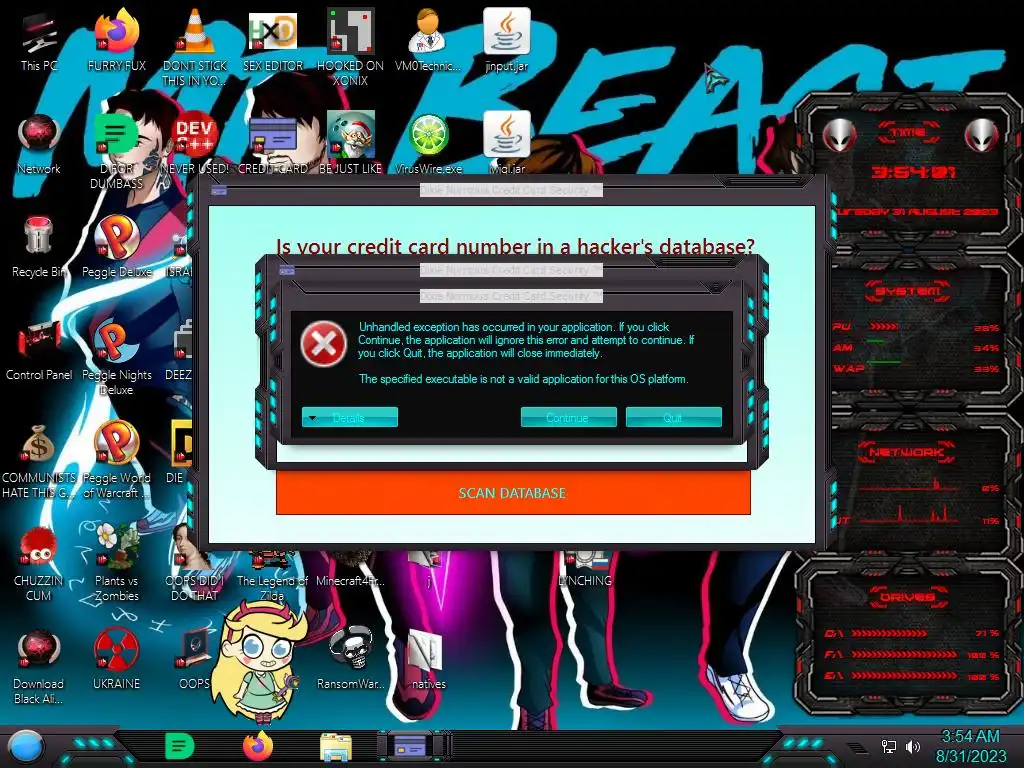Viewport: 1024px width, 768px height.
Task: Click the left alien head in TIME widget
Action: click(840, 136)
